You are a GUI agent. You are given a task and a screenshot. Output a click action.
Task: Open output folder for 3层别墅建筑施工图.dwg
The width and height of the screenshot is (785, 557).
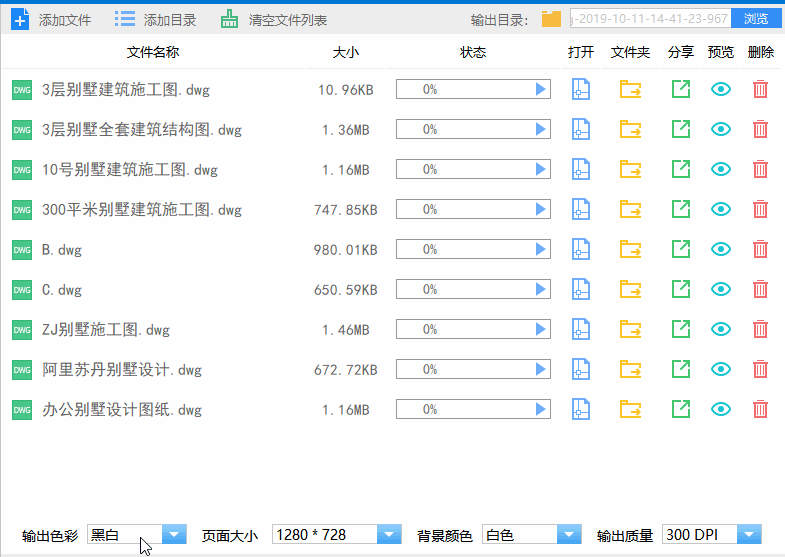pyautogui.click(x=630, y=90)
